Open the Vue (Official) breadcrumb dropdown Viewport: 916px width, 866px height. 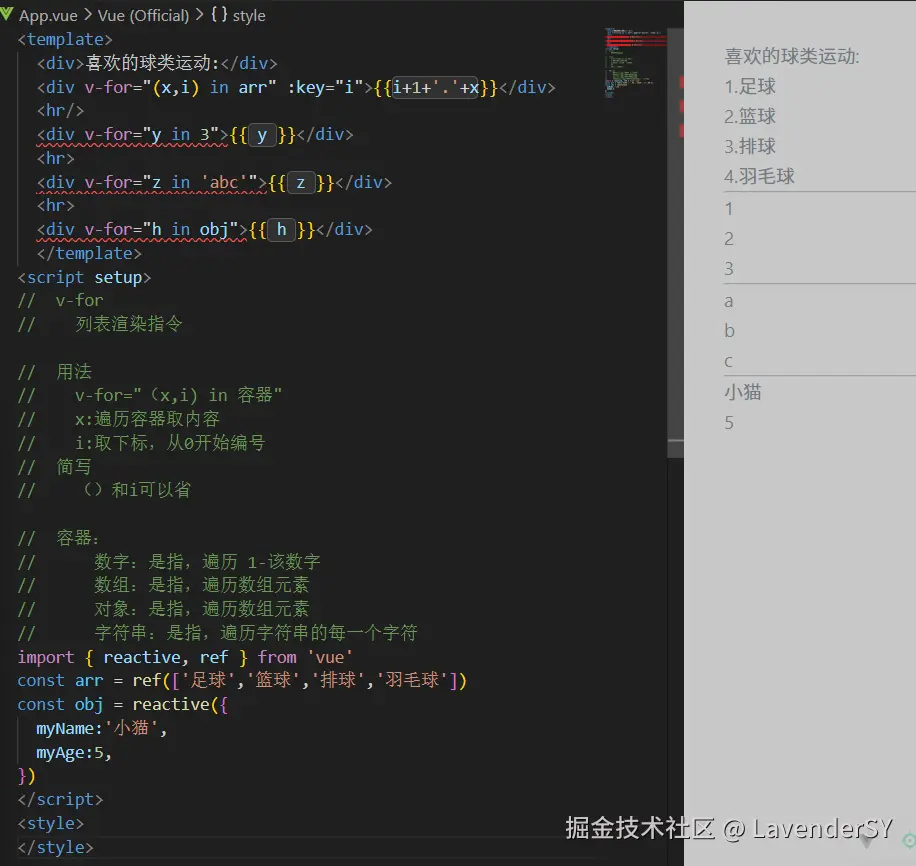tap(143, 15)
